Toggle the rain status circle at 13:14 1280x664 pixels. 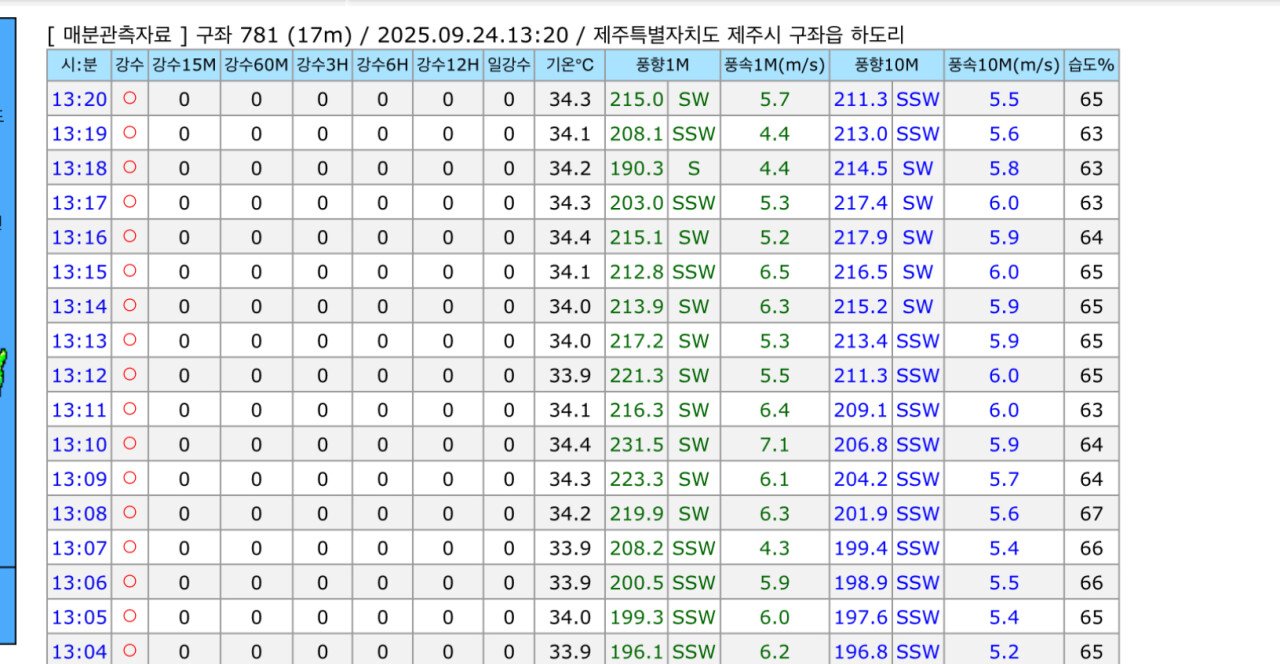(129, 306)
